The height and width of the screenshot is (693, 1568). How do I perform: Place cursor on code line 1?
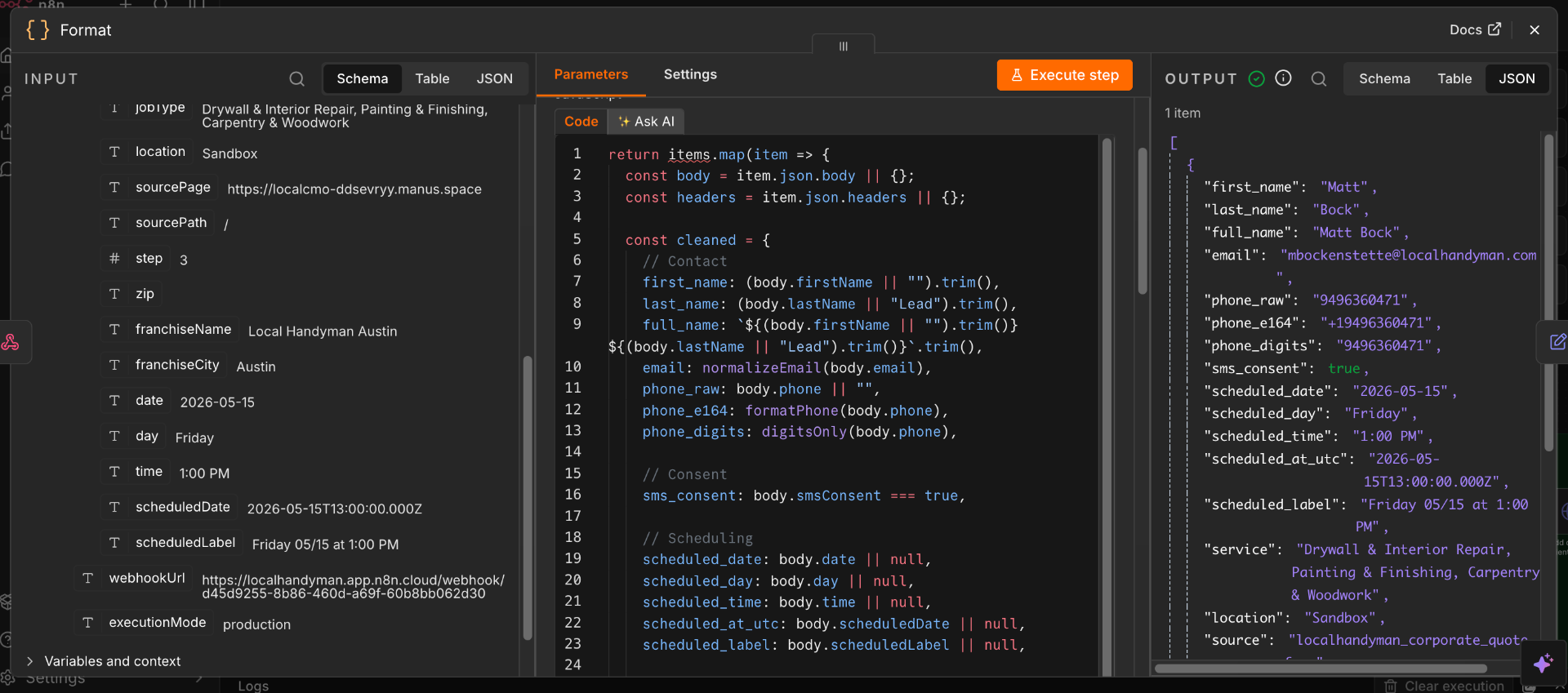[719, 154]
